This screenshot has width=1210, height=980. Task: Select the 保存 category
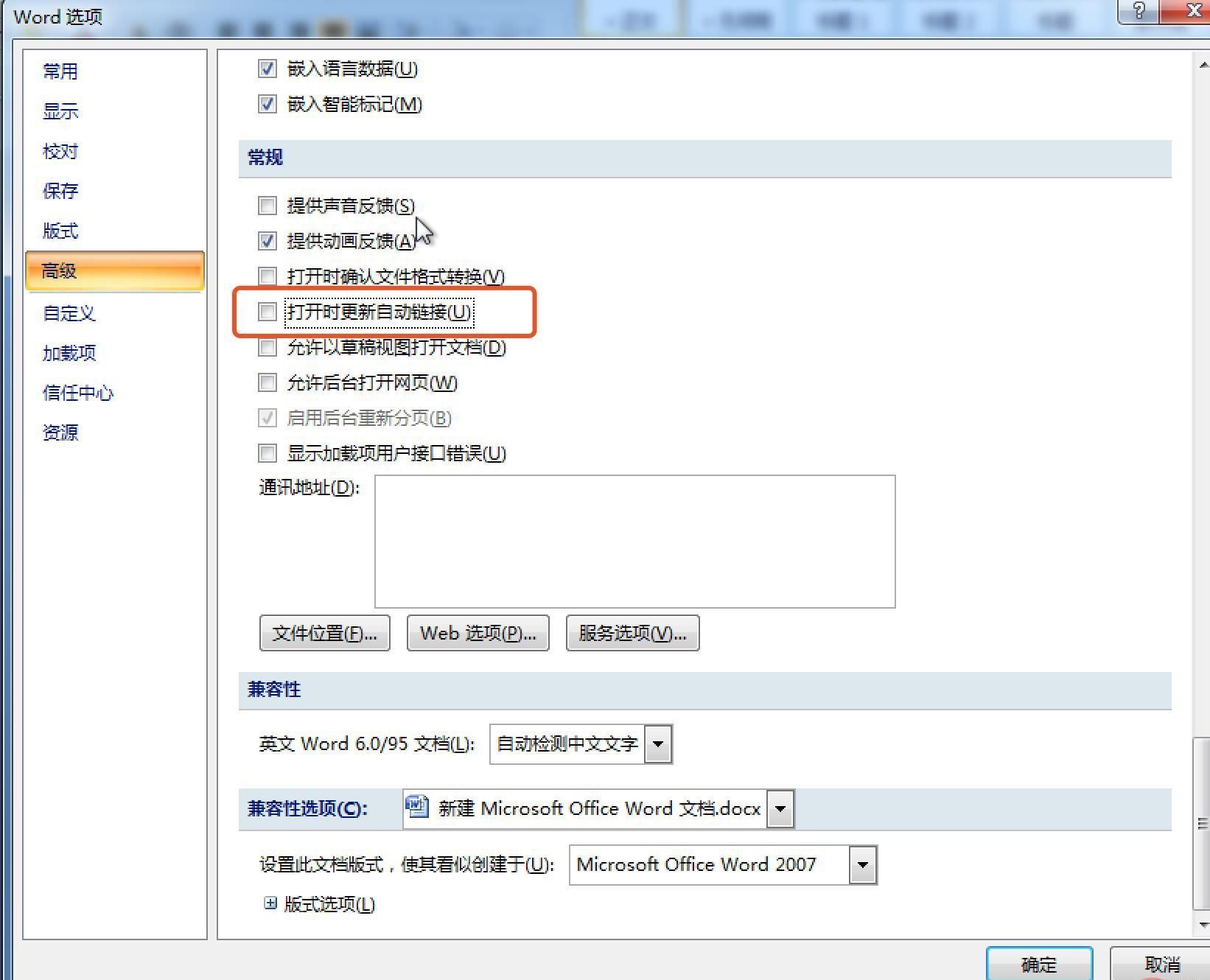pos(60,191)
